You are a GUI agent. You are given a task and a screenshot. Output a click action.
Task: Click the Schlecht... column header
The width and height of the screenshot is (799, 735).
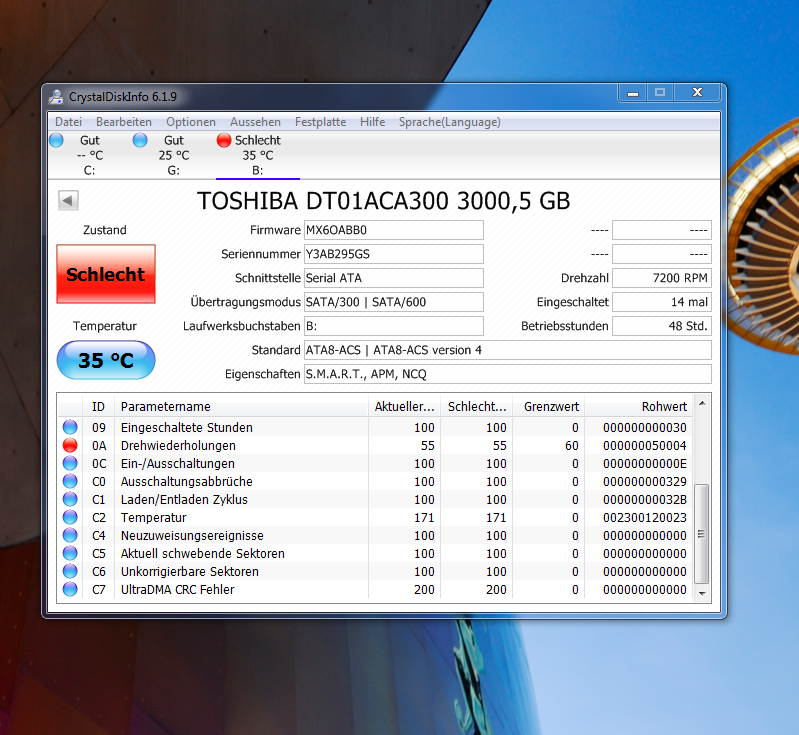476,406
